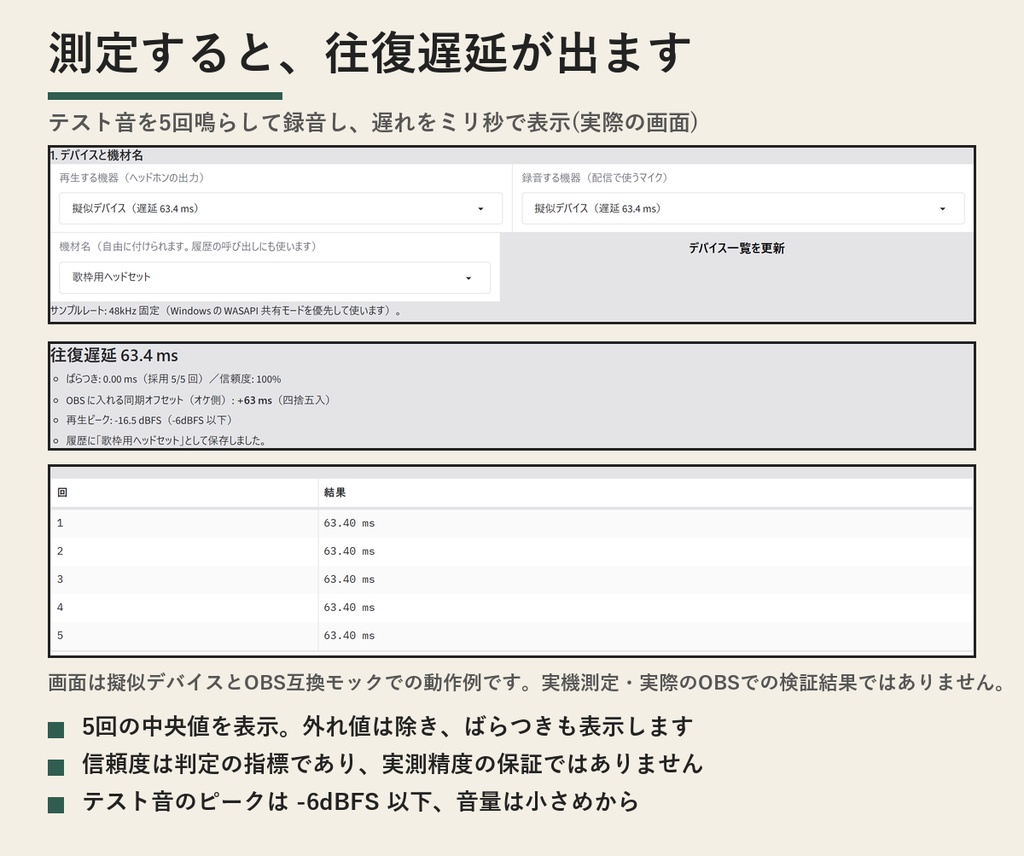Click the slide title 測定すると、往復遅延が出ます
Screen dimensions: 1024x856
370,54
